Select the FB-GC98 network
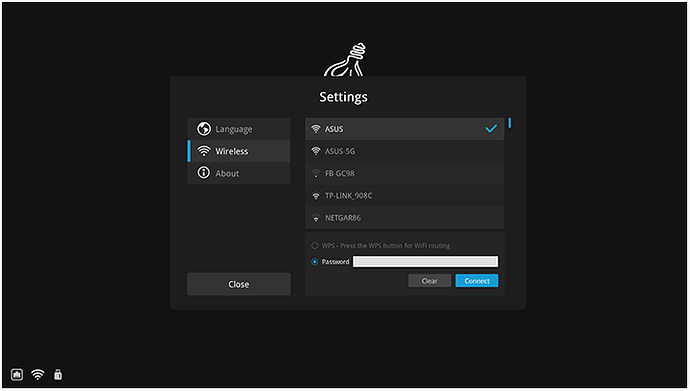This screenshot has height=391, width=690. pyautogui.click(x=404, y=173)
